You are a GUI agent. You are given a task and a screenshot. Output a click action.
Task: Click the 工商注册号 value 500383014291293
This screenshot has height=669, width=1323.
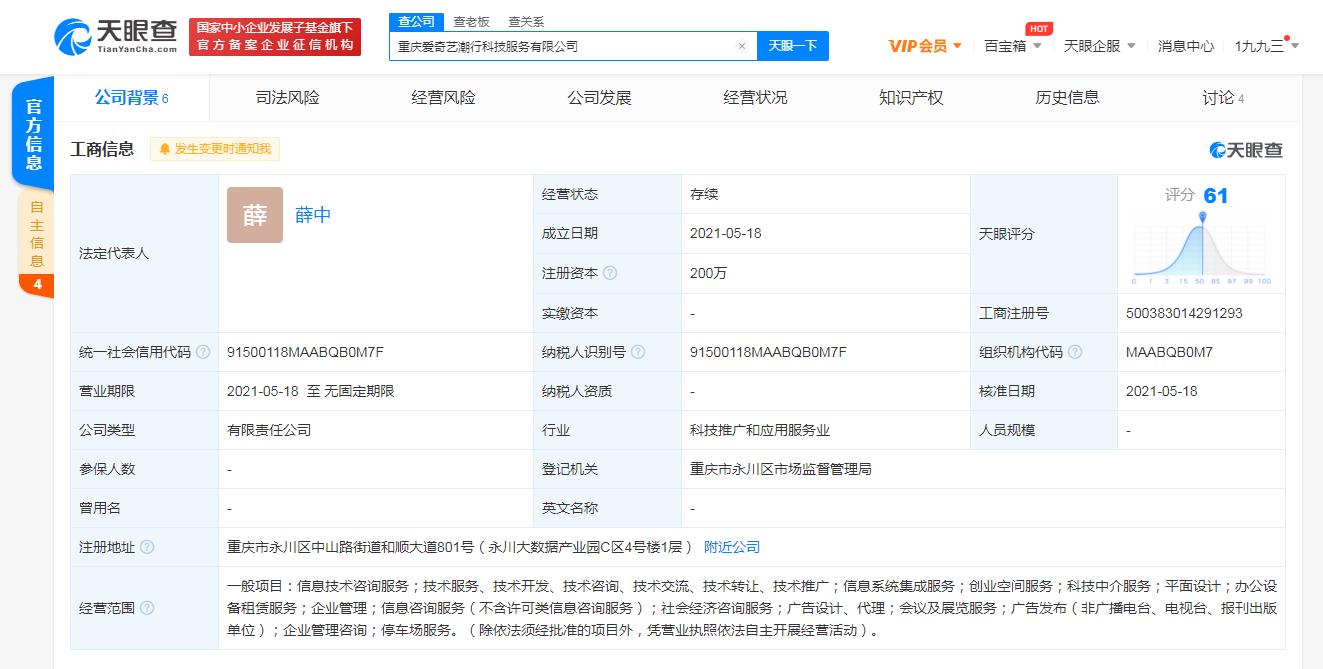pyautogui.click(x=1184, y=313)
